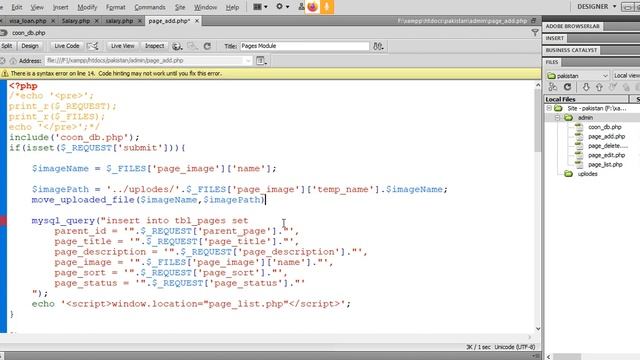Open the Site menu
640x360 pixels.
[180, 7]
